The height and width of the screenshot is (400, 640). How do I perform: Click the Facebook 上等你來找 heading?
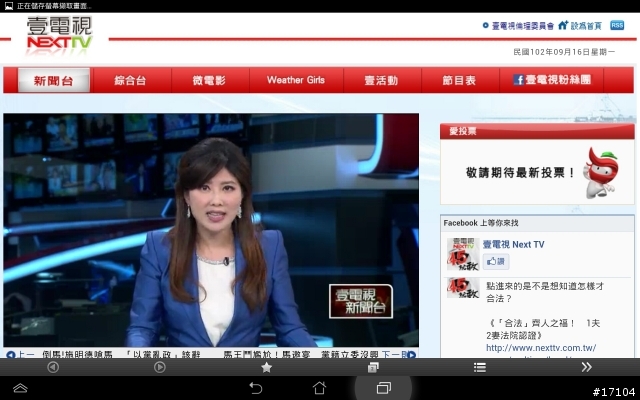pos(481,223)
